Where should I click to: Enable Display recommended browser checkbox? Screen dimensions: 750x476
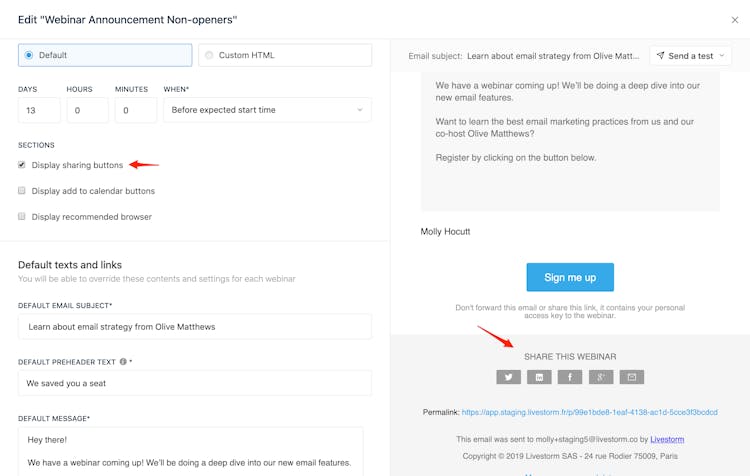[x=22, y=216]
